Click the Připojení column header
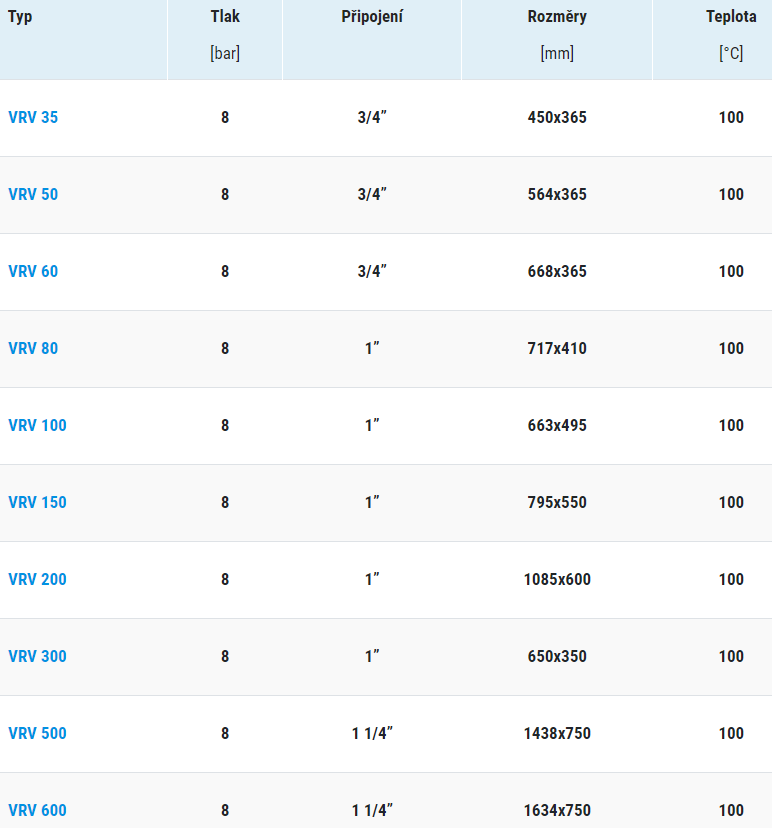The height and width of the screenshot is (828, 772). tap(372, 16)
